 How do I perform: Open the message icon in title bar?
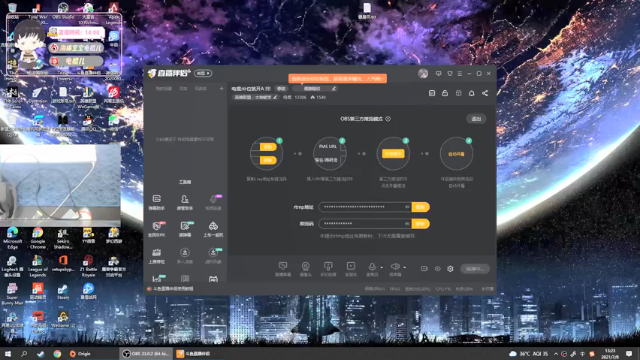click(x=438, y=73)
